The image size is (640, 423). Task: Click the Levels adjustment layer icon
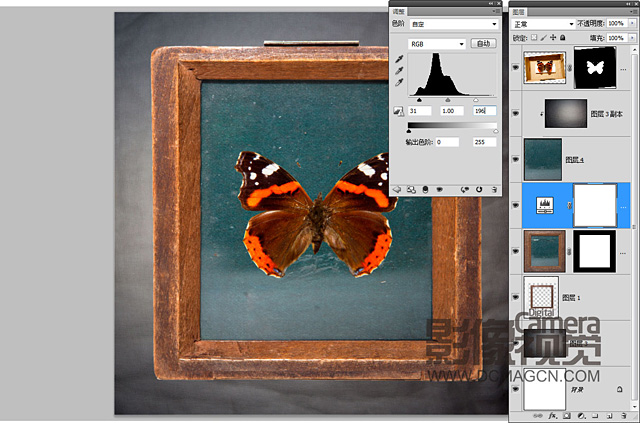pos(544,205)
